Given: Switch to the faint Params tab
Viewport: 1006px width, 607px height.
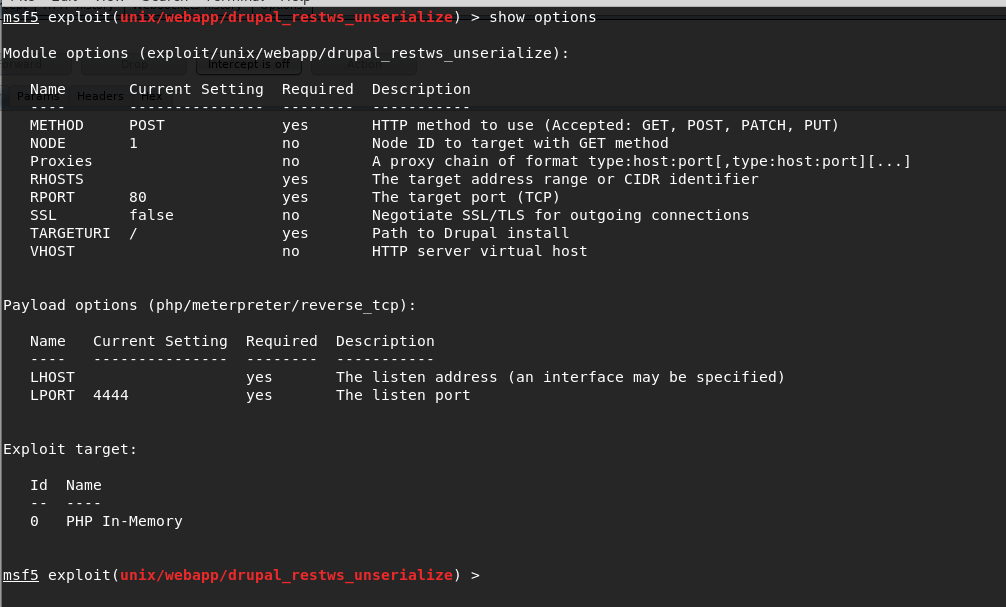Looking at the screenshot, I should [38, 96].
